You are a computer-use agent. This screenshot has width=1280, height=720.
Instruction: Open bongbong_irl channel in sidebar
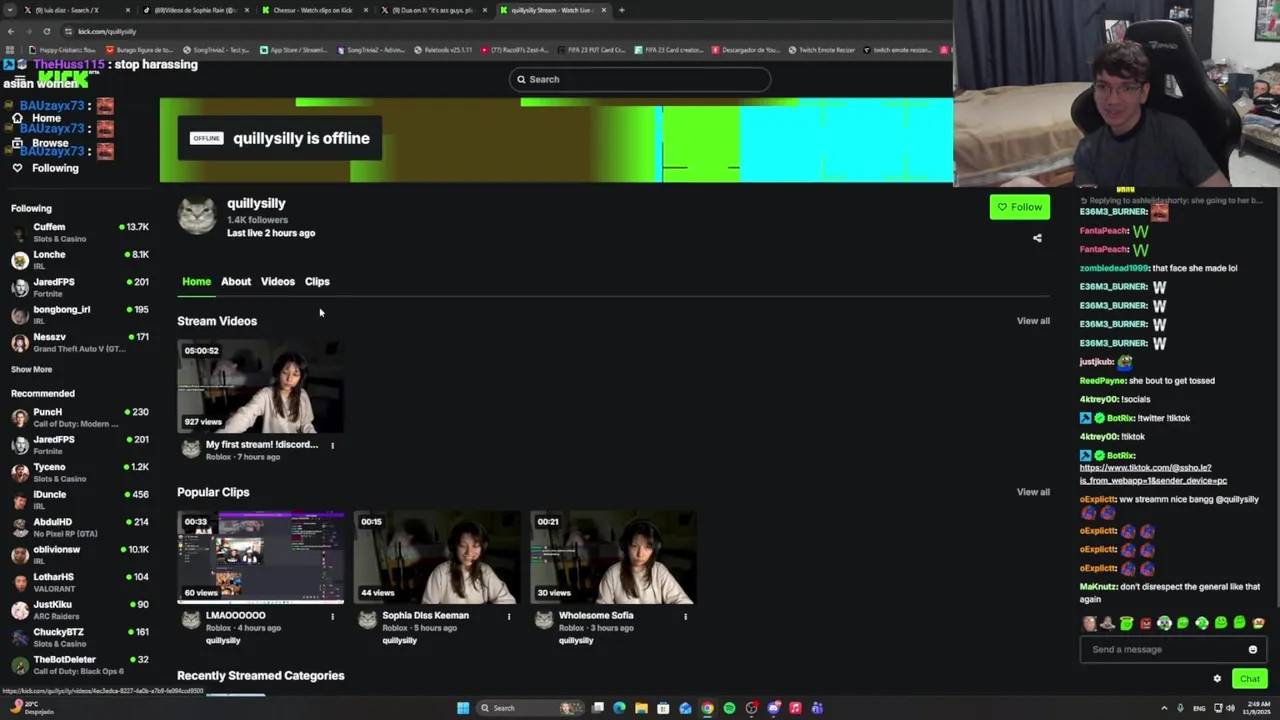80,315
